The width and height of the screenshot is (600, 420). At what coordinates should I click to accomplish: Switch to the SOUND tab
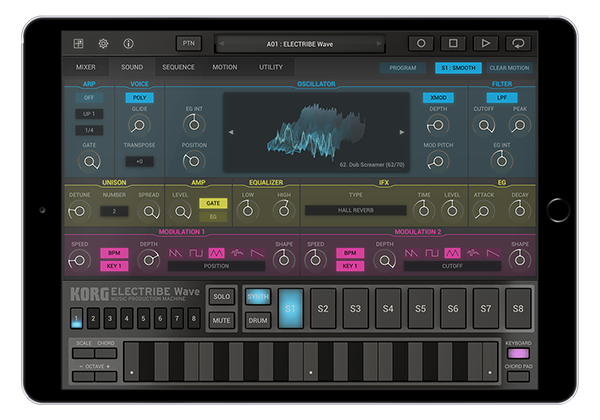pyautogui.click(x=132, y=67)
